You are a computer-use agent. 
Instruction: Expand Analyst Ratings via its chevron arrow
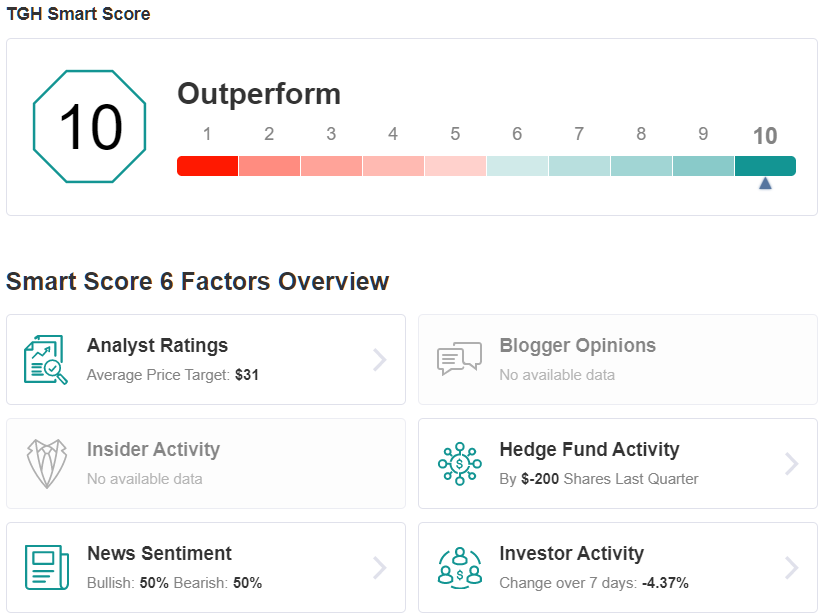379,360
